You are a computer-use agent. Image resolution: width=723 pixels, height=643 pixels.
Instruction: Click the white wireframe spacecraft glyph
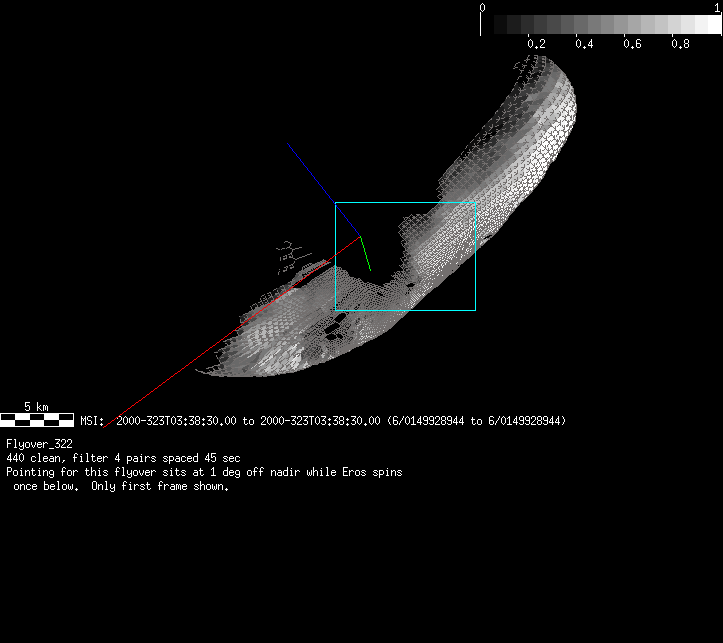[289, 256]
